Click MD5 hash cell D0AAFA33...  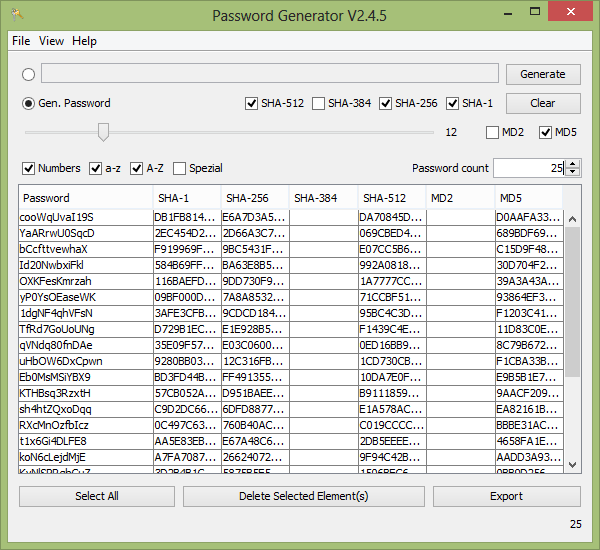point(529,217)
